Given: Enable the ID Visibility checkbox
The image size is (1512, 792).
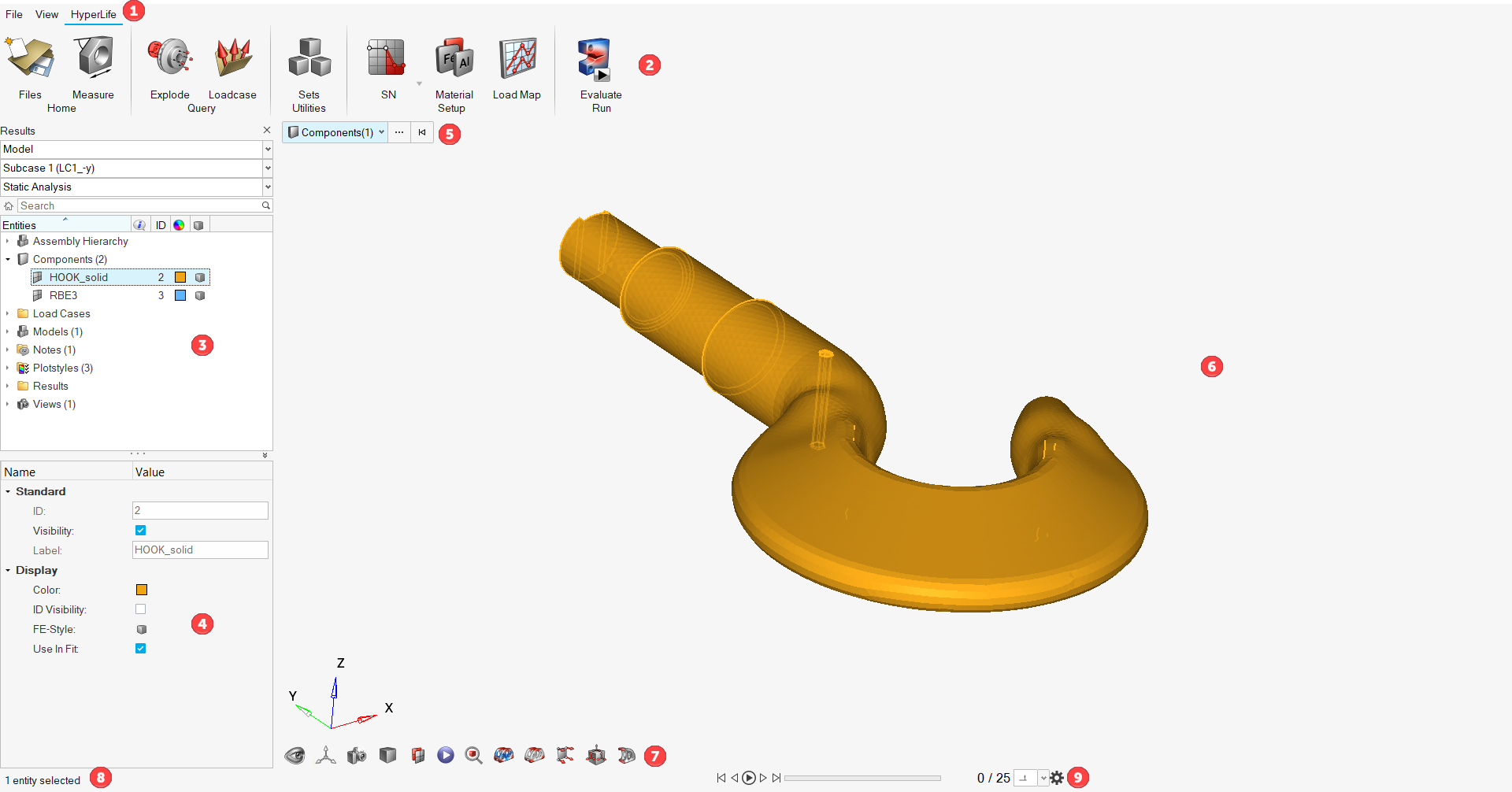Looking at the screenshot, I should (141, 609).
